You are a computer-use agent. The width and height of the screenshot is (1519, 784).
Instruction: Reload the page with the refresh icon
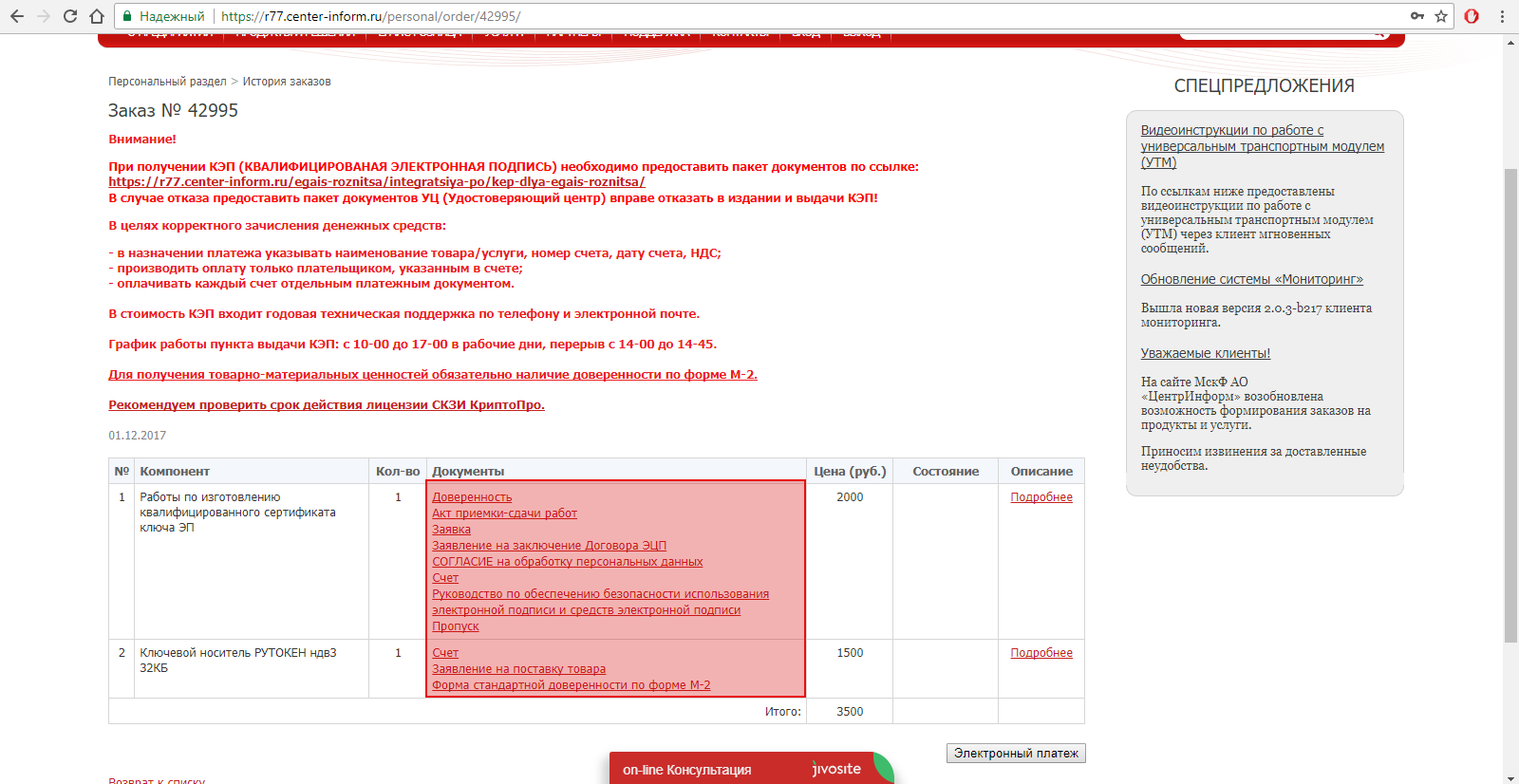coord(70,16)
